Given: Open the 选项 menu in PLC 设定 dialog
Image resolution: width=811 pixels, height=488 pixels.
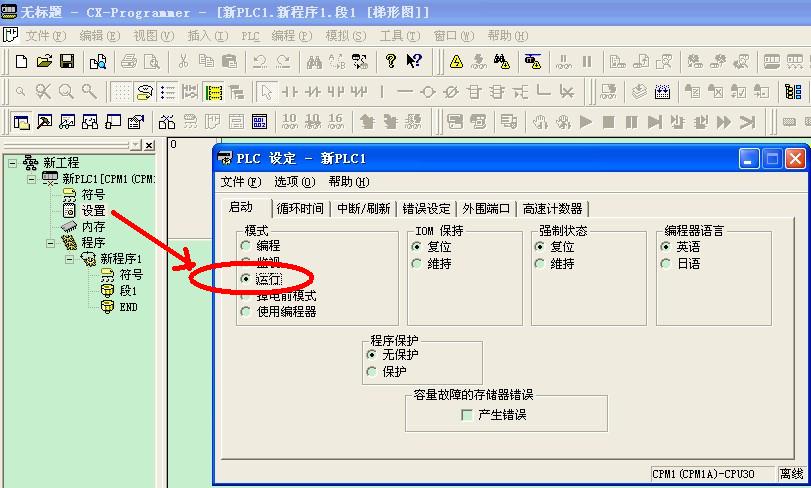Looking at the screenshot, I should 294,182.
